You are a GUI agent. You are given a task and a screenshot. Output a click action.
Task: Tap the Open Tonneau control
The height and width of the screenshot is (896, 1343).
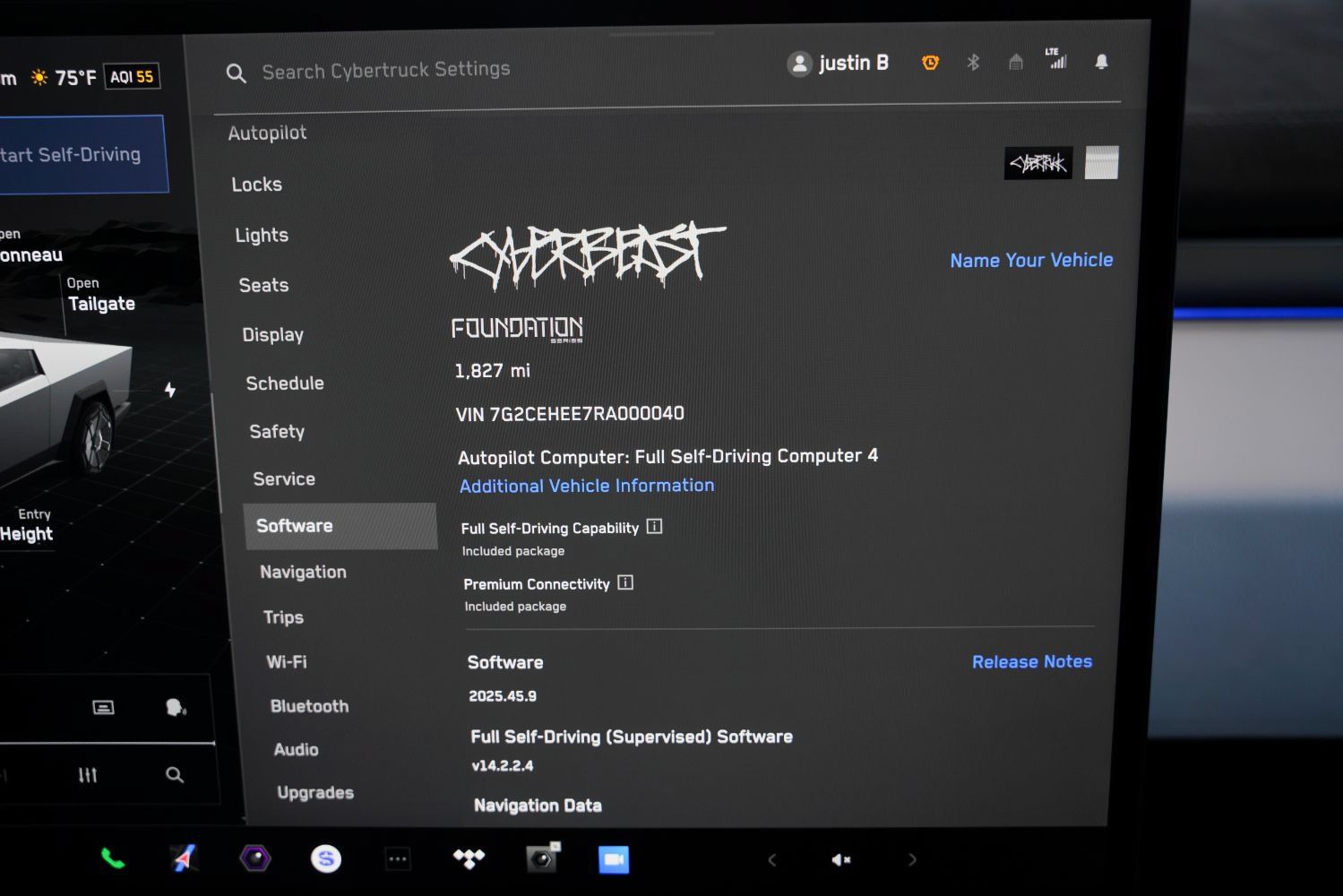pyautogui.click(x=31, y=246)
